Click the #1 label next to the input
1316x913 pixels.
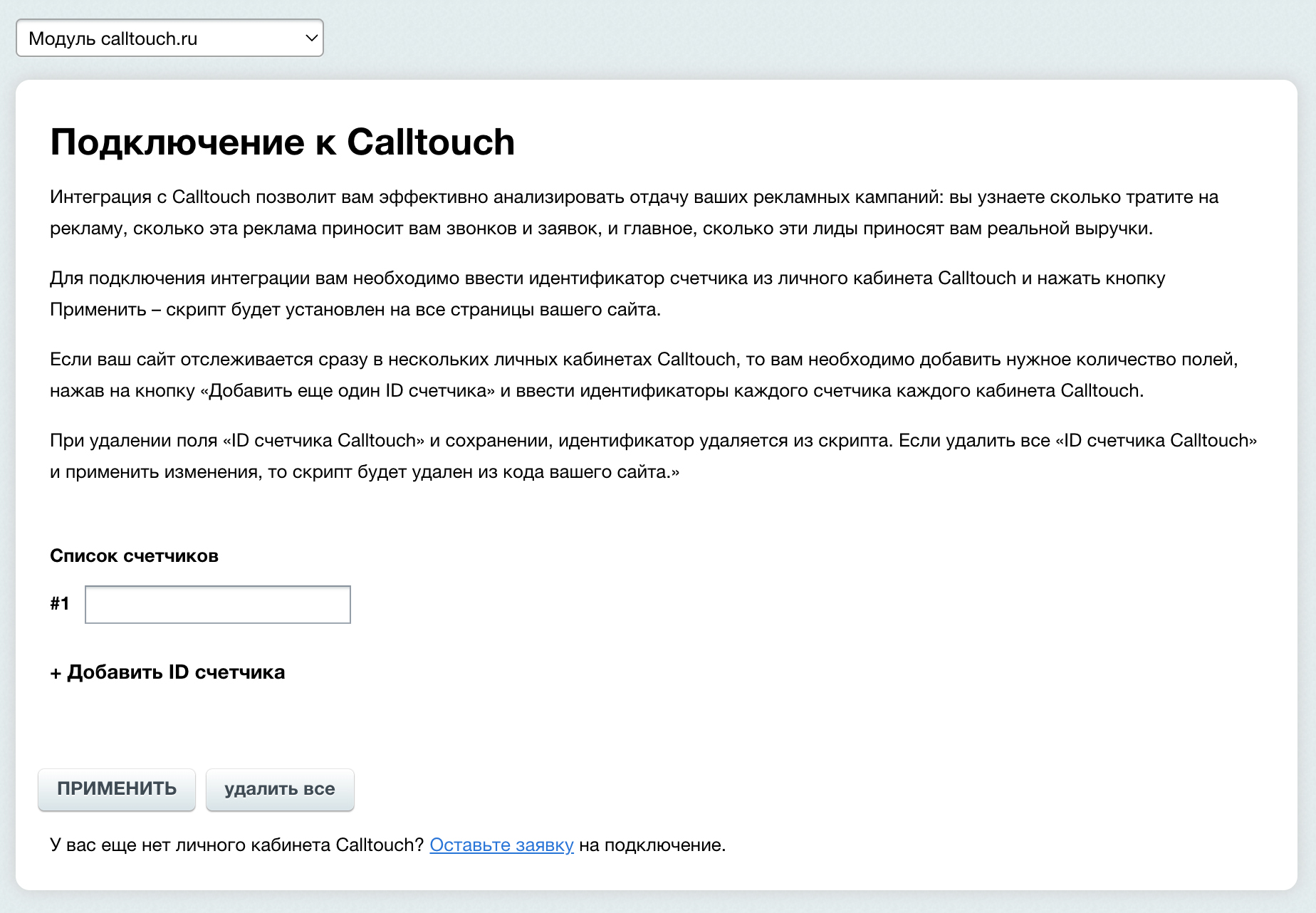[x=60, y=604]
